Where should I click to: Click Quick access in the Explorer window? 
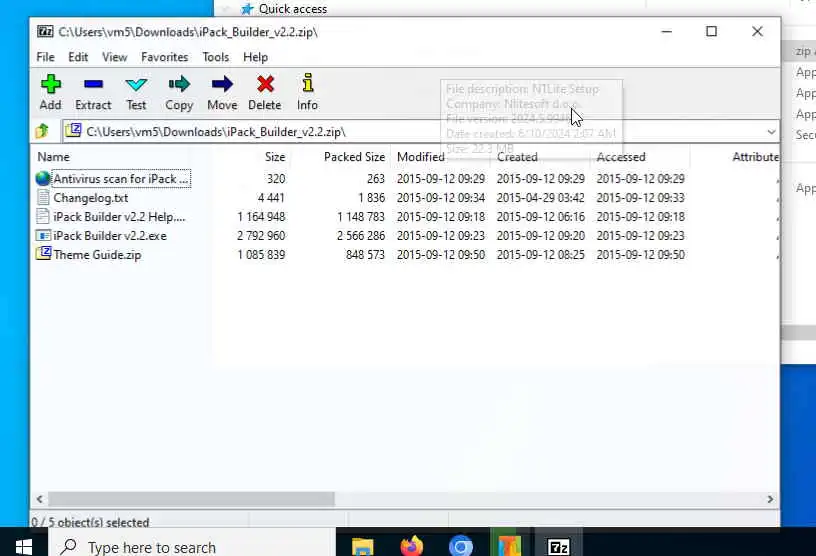[292, 9]
